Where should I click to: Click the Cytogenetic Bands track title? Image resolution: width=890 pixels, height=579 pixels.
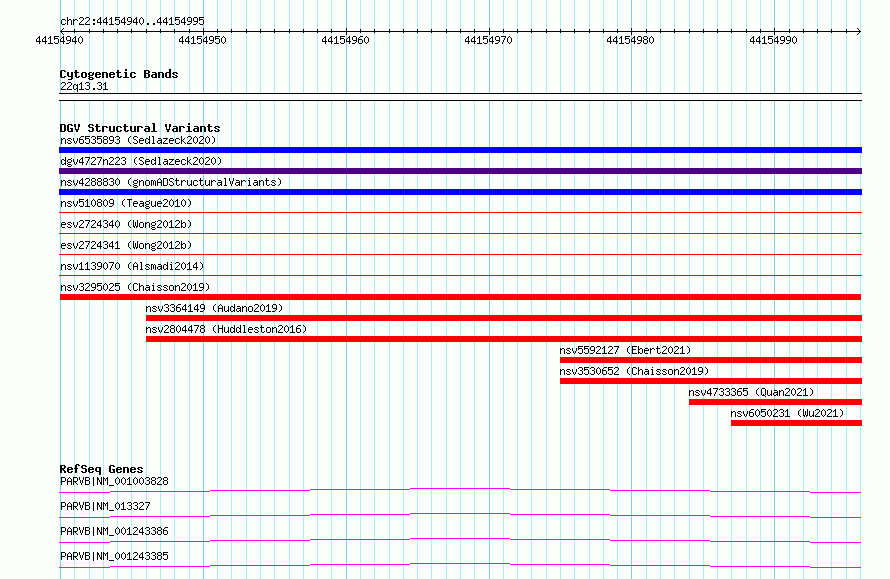tap(119, 74)
